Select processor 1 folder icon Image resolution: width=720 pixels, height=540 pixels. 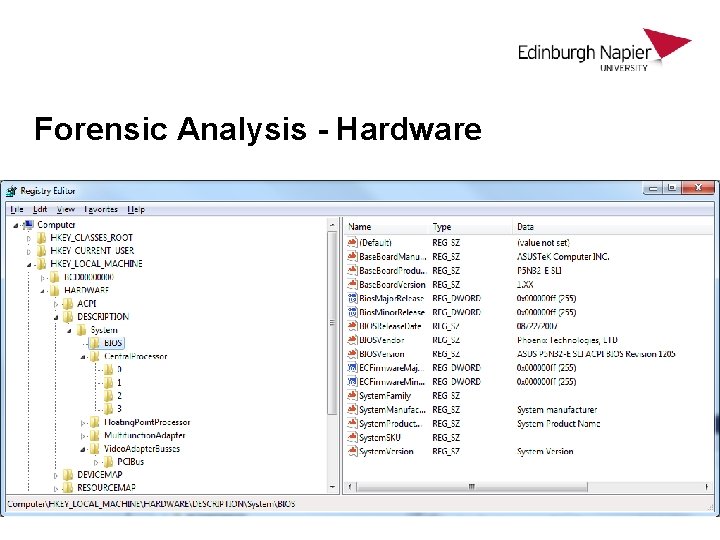[108, 382]
